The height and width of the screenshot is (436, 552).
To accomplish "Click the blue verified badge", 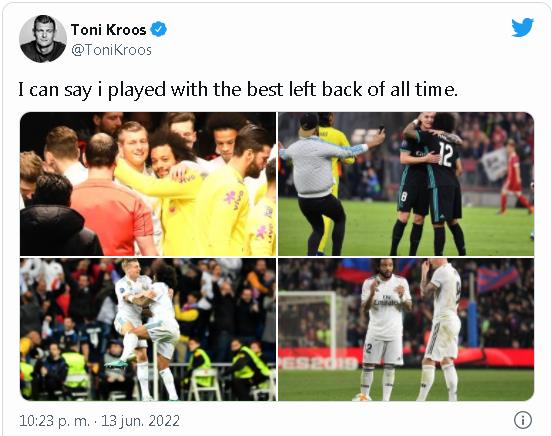I will click(159, 29).
